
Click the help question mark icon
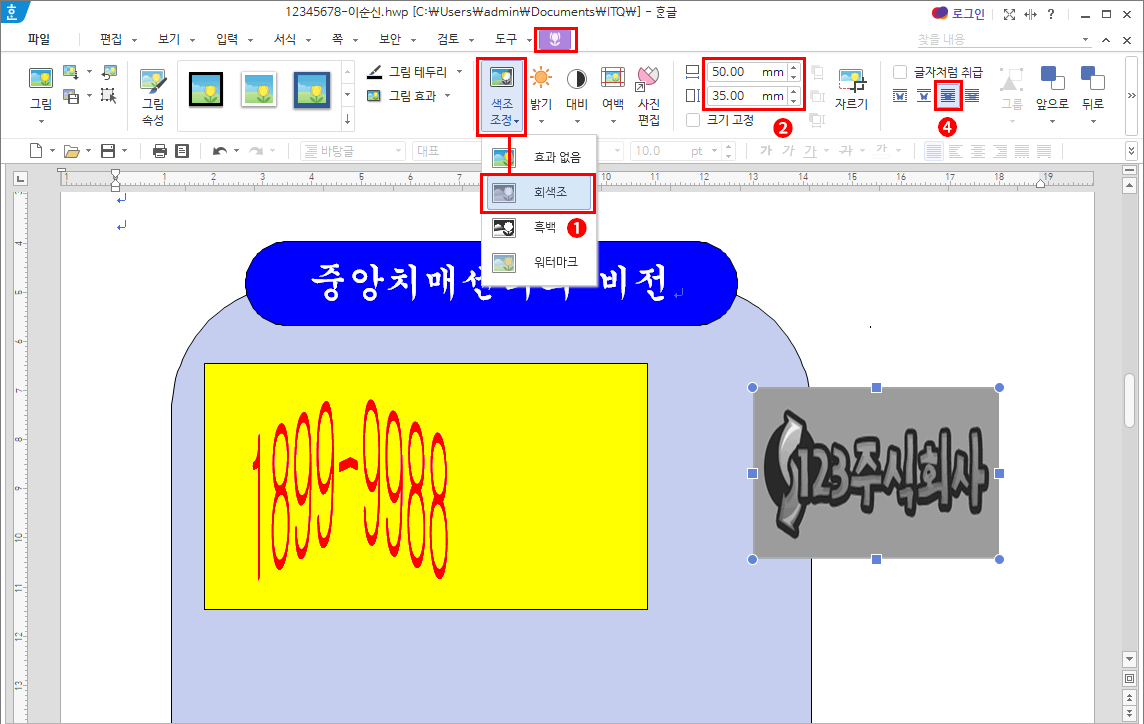[1051, 14]
